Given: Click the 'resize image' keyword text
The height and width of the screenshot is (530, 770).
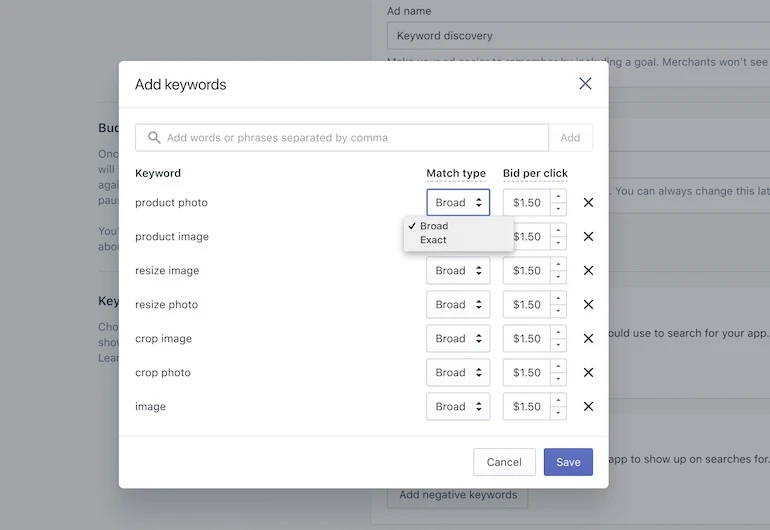Looking at the screenshot, I should pos(167,270).
